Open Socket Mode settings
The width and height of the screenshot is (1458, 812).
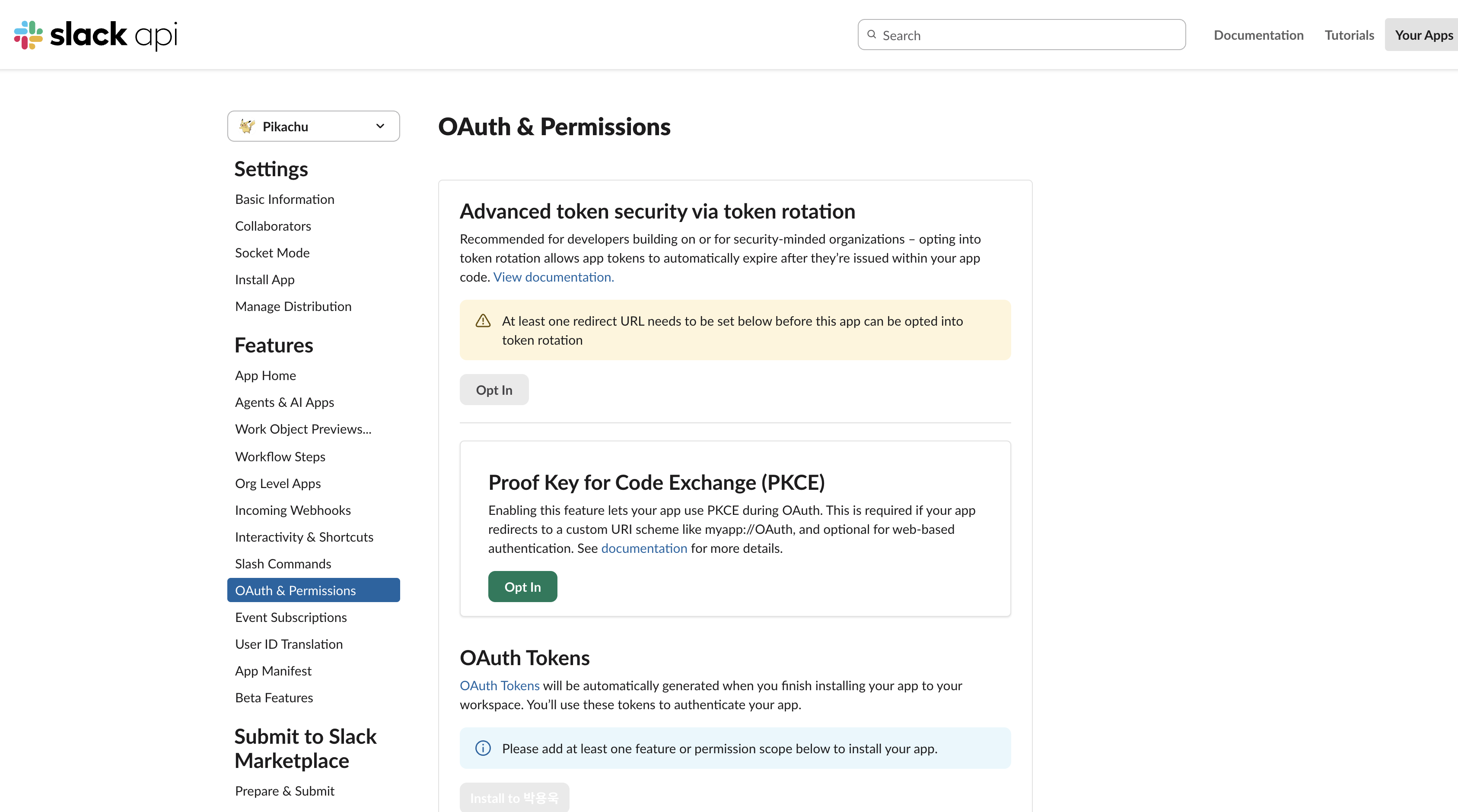[x=272, y=253]
